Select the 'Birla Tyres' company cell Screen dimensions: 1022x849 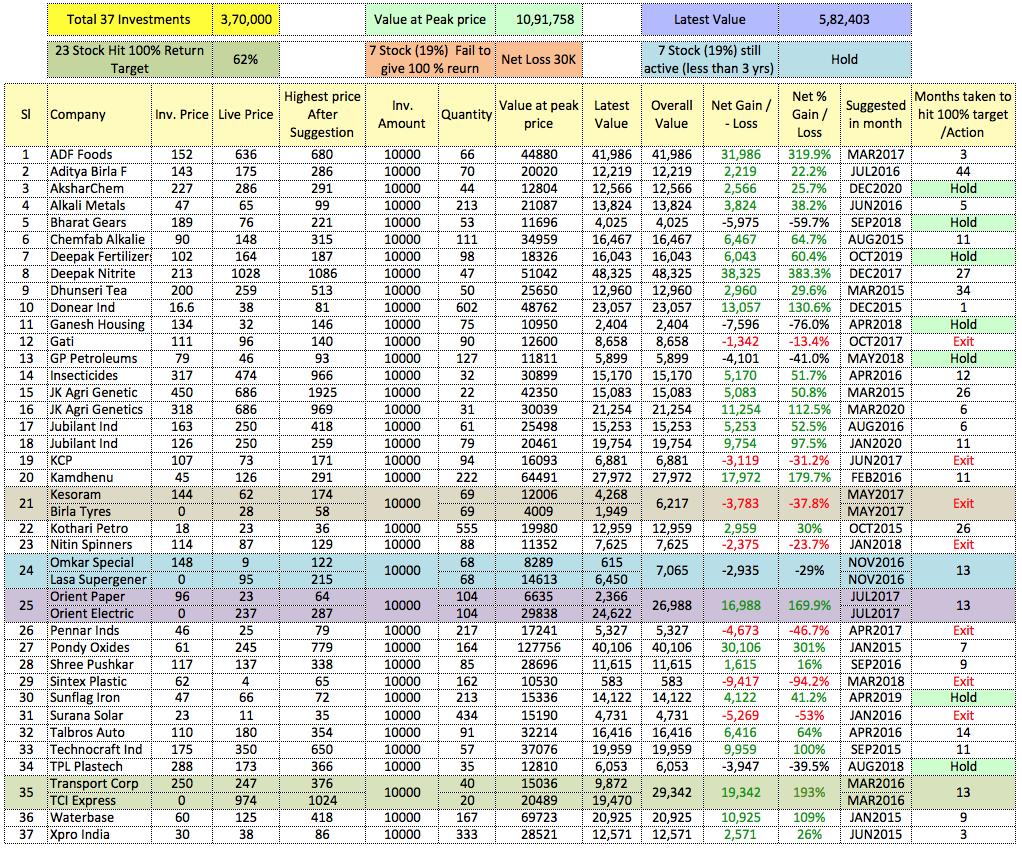tap(99, 511)
